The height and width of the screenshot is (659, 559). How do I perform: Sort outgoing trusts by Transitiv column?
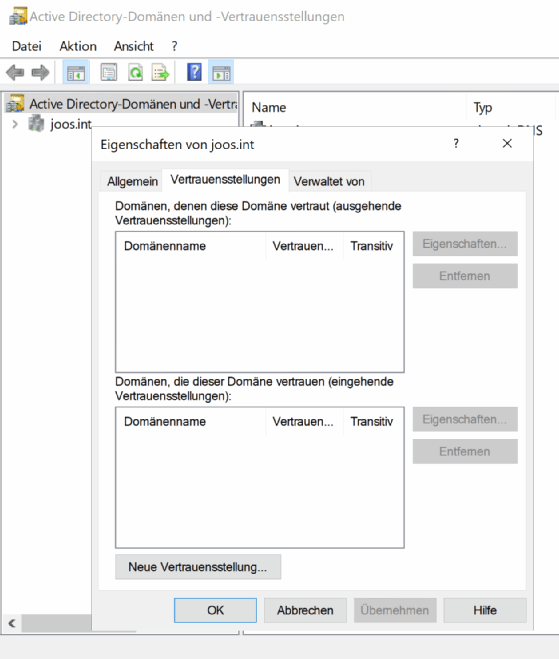(x=373, y=246)
